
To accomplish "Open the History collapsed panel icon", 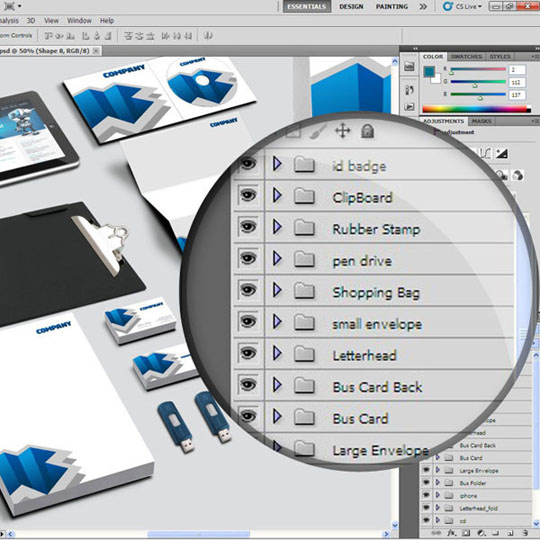I will (x=409, y=90).
